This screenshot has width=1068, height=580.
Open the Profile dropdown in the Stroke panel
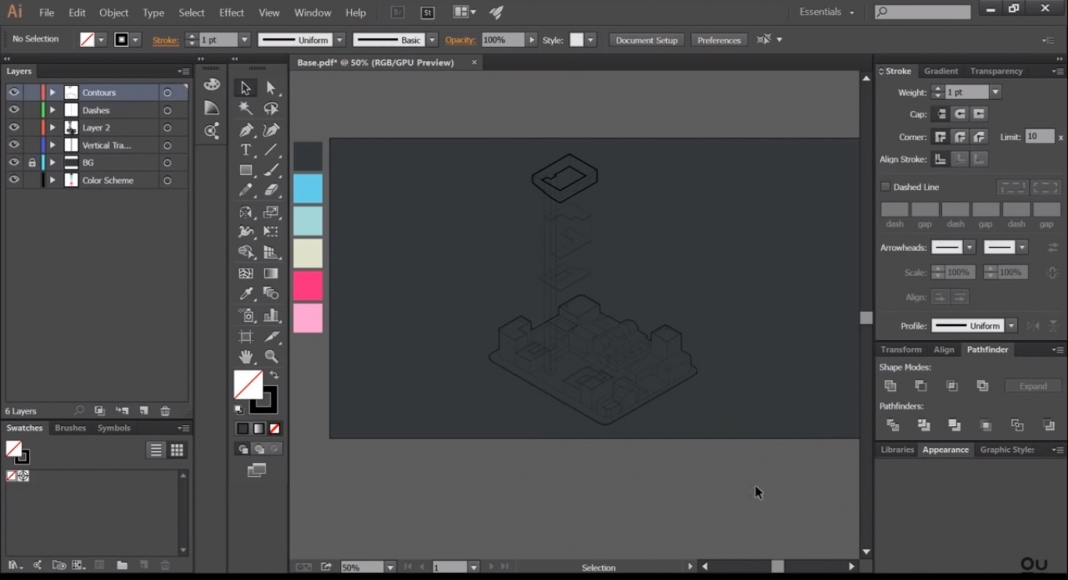[1009, 325]
